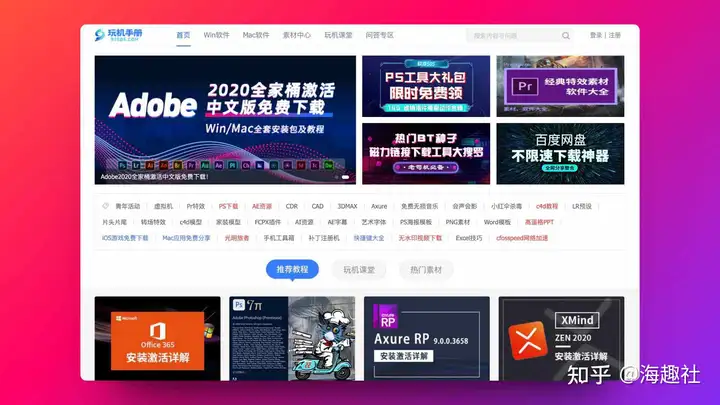Click the Adobe carousel pagination dots

[x=343, y=177]
